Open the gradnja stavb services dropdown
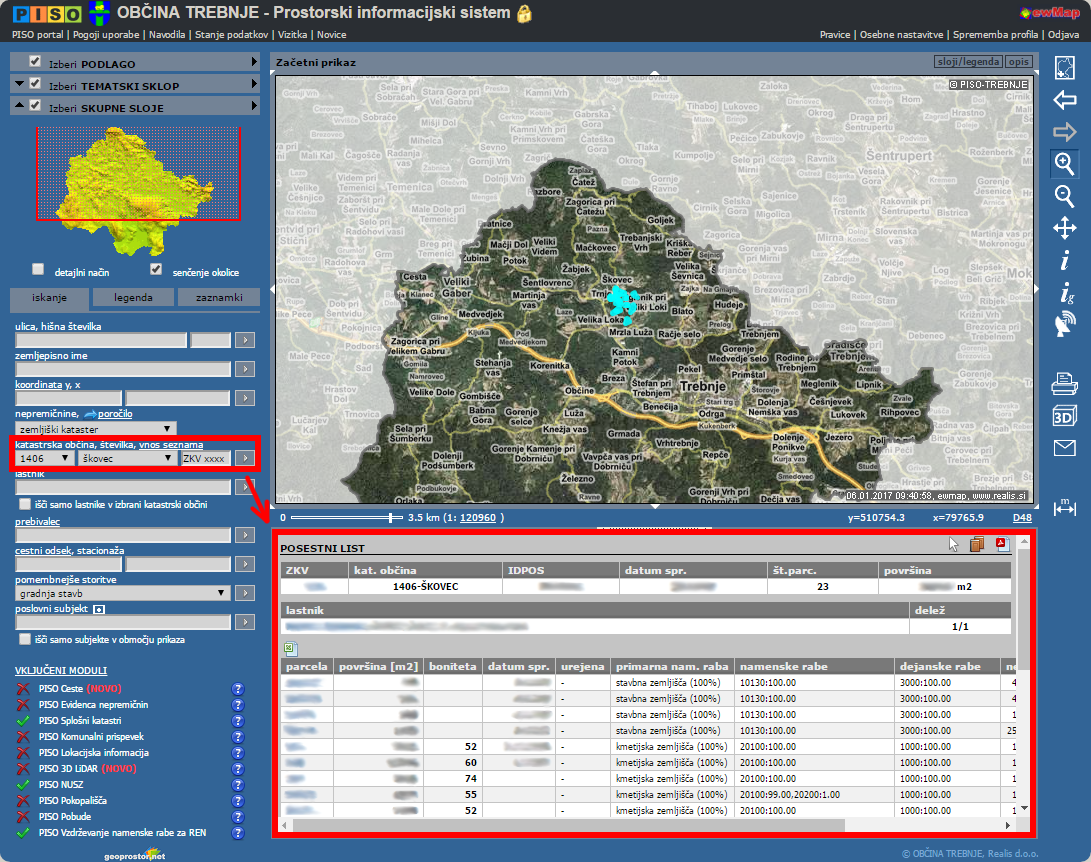The image size is (1091, 862). click(x=122, y=593)
